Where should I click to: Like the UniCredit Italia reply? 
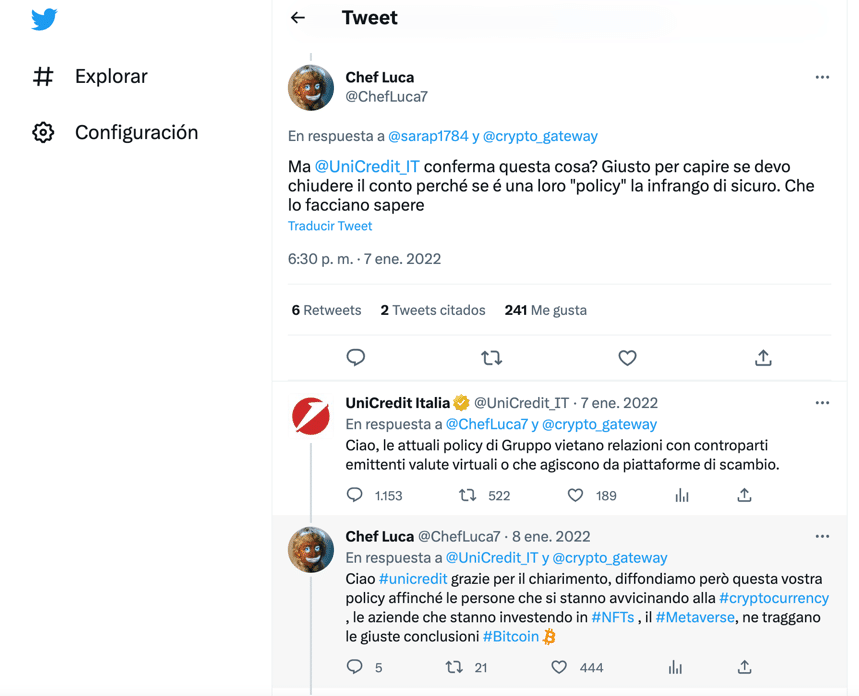575,495
